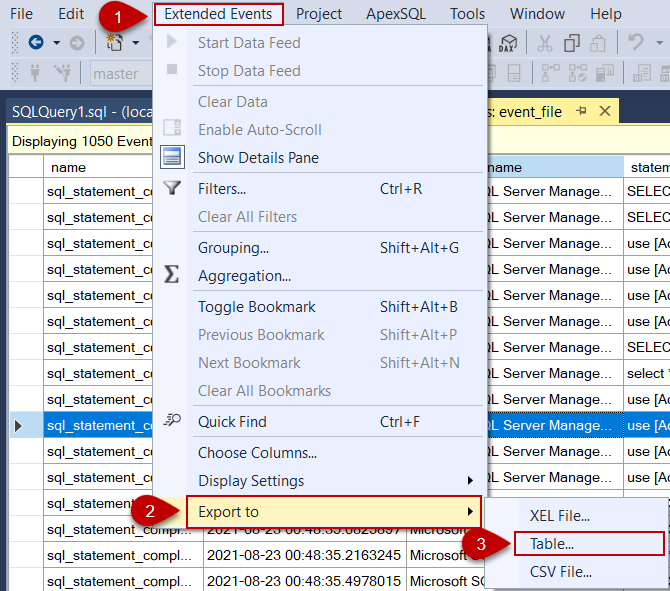Click the play icon beside Start Data Feed

coord(172,42)
